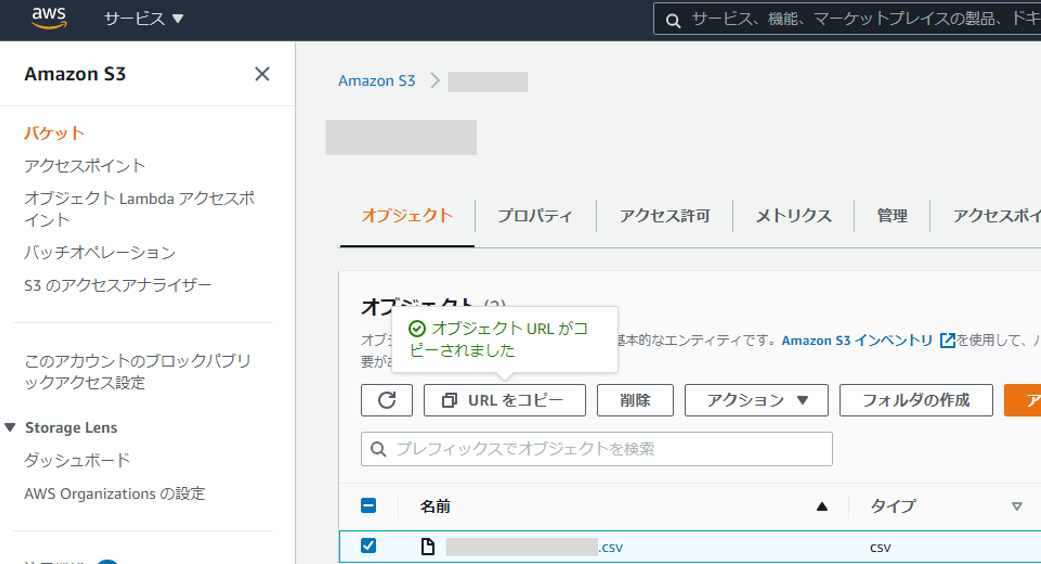Image resolution: width=1041 pixels, height=564 pixels.
Task: Open the .csv file name link
Action: tap(534, 547)
